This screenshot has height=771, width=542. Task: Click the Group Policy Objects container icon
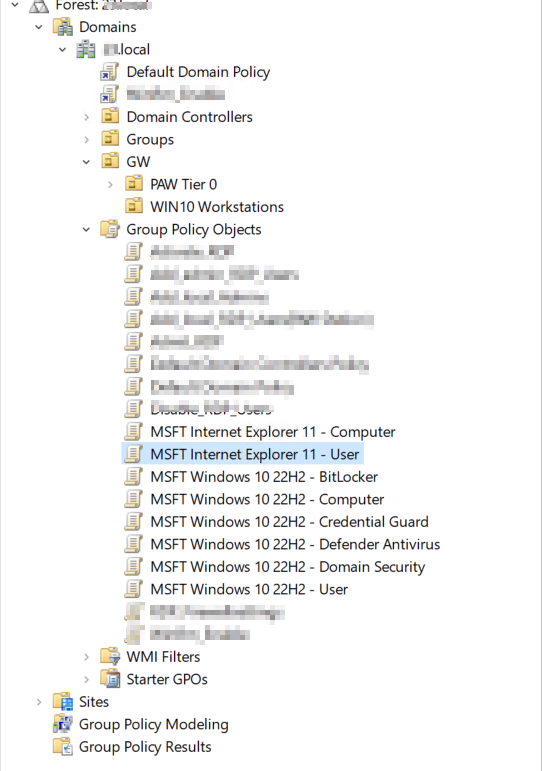point(110,229)
